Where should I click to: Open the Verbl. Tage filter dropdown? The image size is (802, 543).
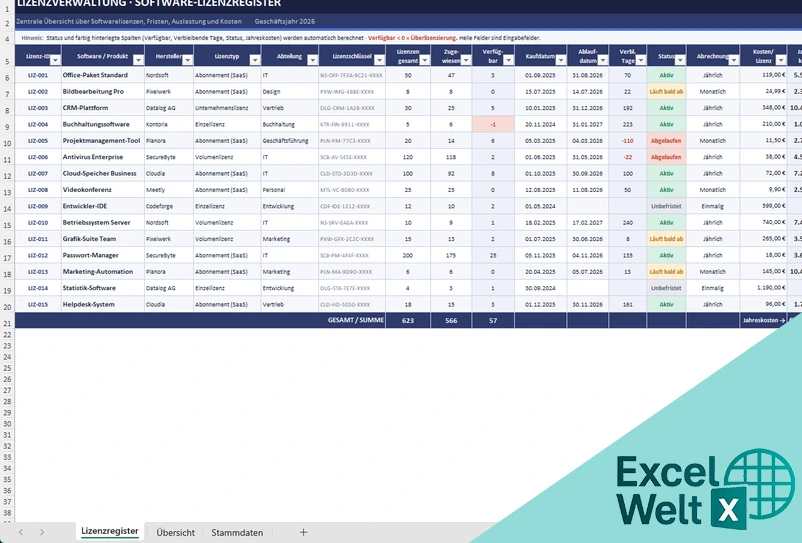pyautogui.click(x=640, y=60)
